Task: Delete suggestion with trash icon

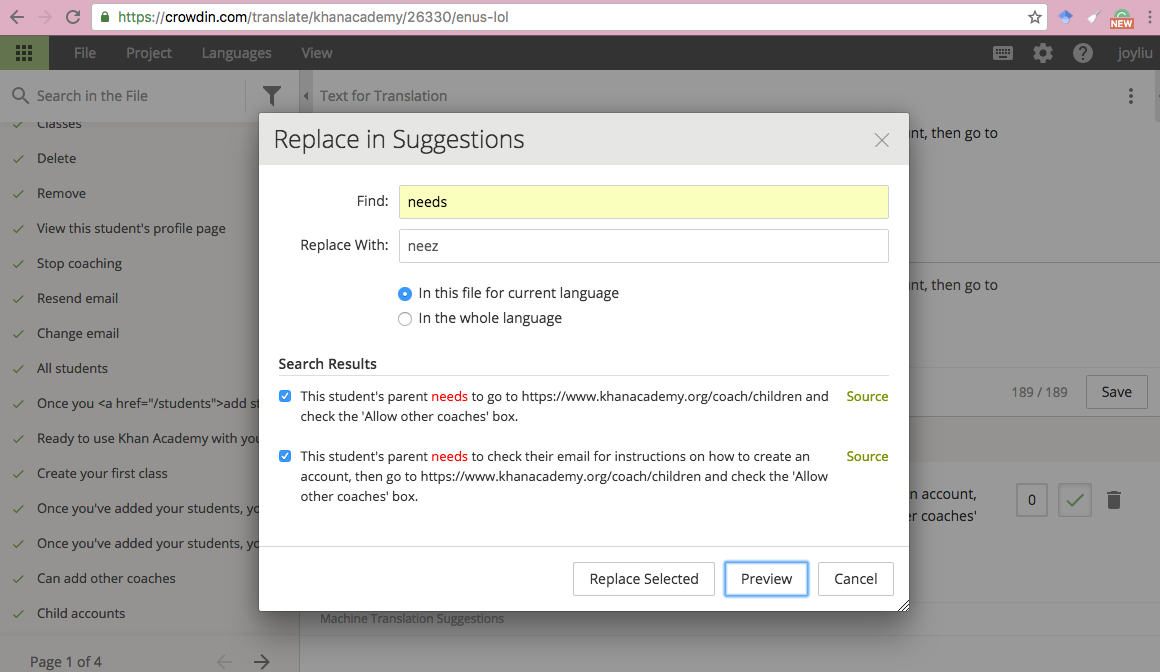Action: coord(1114,500)
